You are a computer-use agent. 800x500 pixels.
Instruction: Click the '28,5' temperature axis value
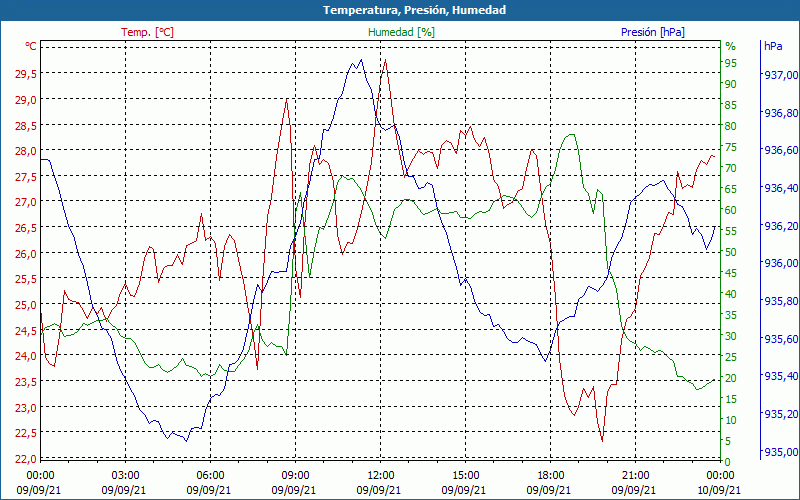[26, 126]
